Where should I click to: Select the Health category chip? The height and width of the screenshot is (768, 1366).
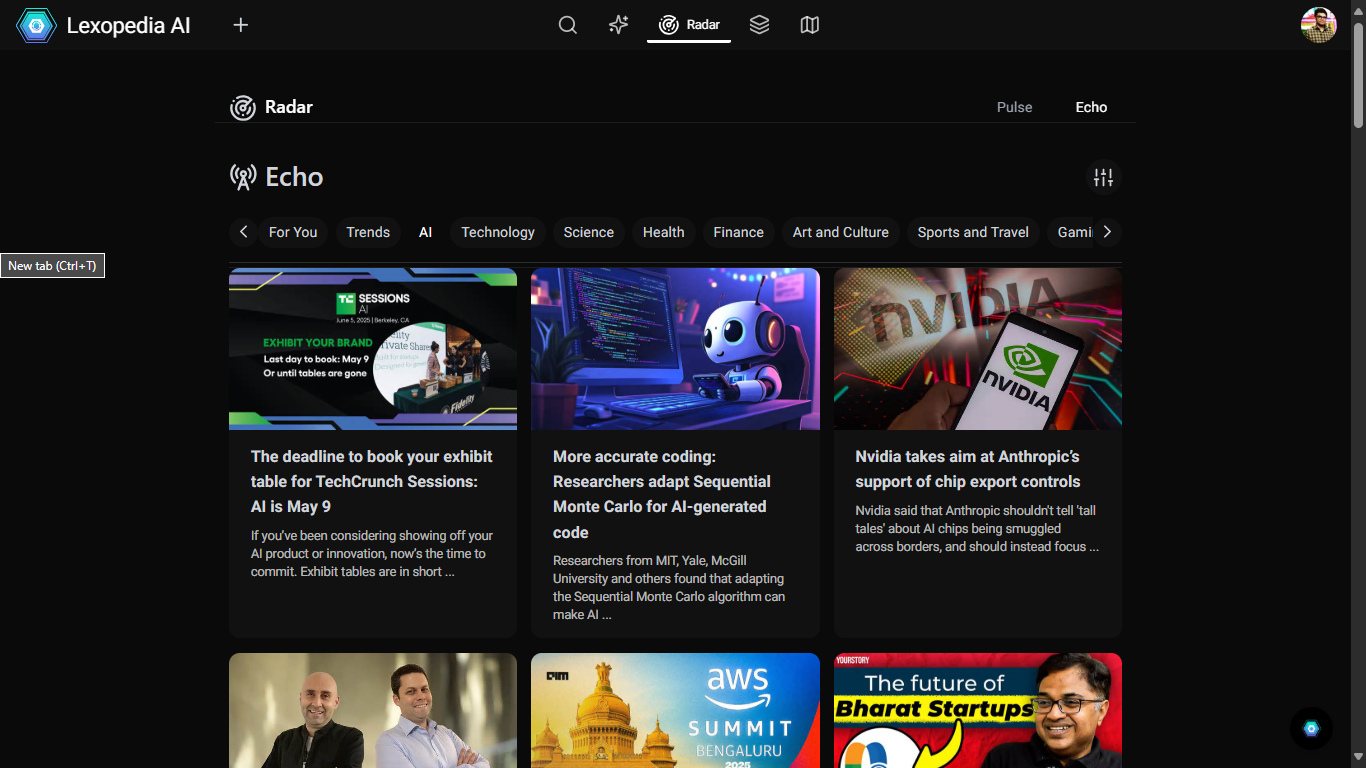(x=663, y=232)
